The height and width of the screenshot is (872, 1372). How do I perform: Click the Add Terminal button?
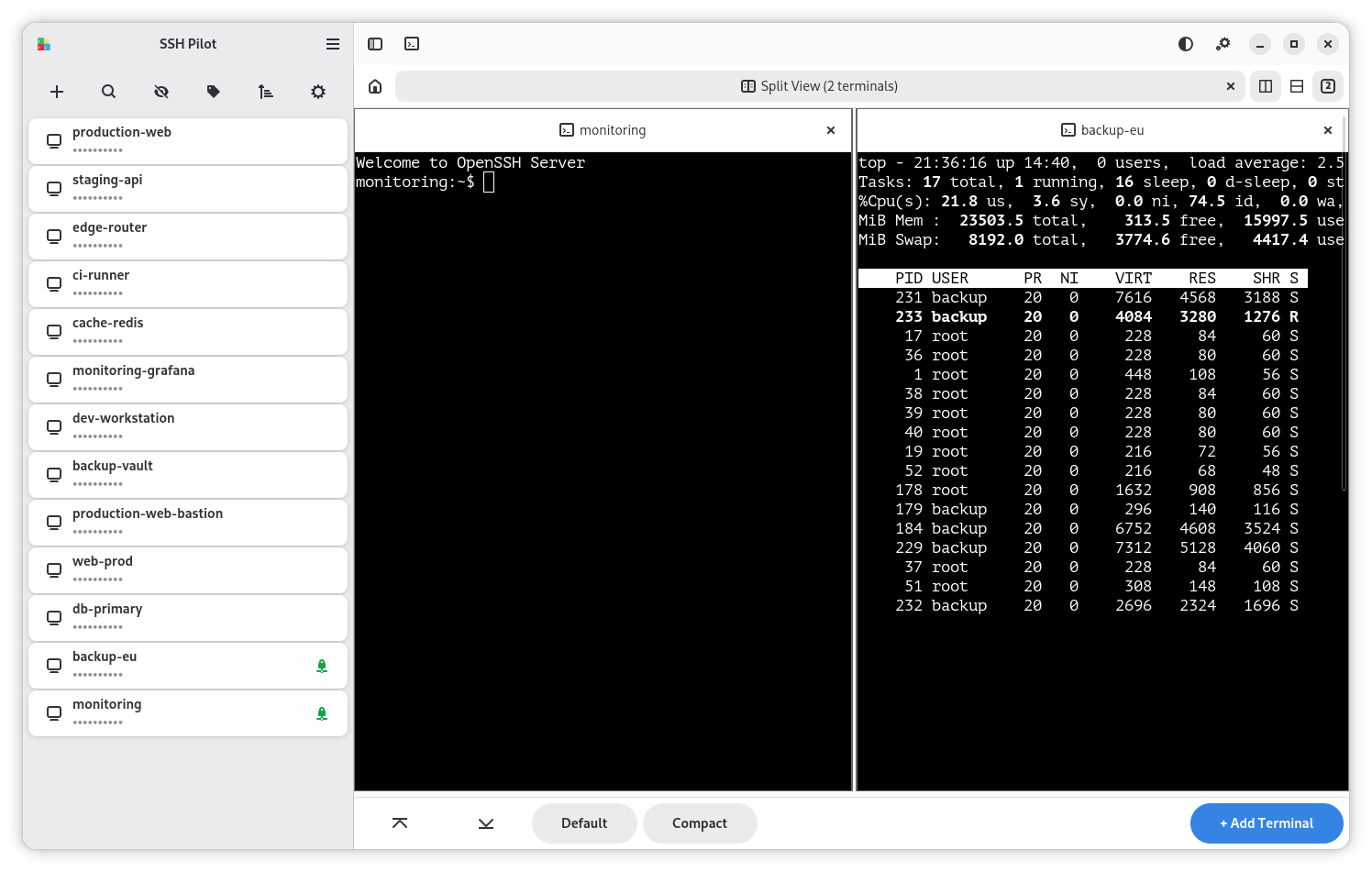tap(1267, 823)
